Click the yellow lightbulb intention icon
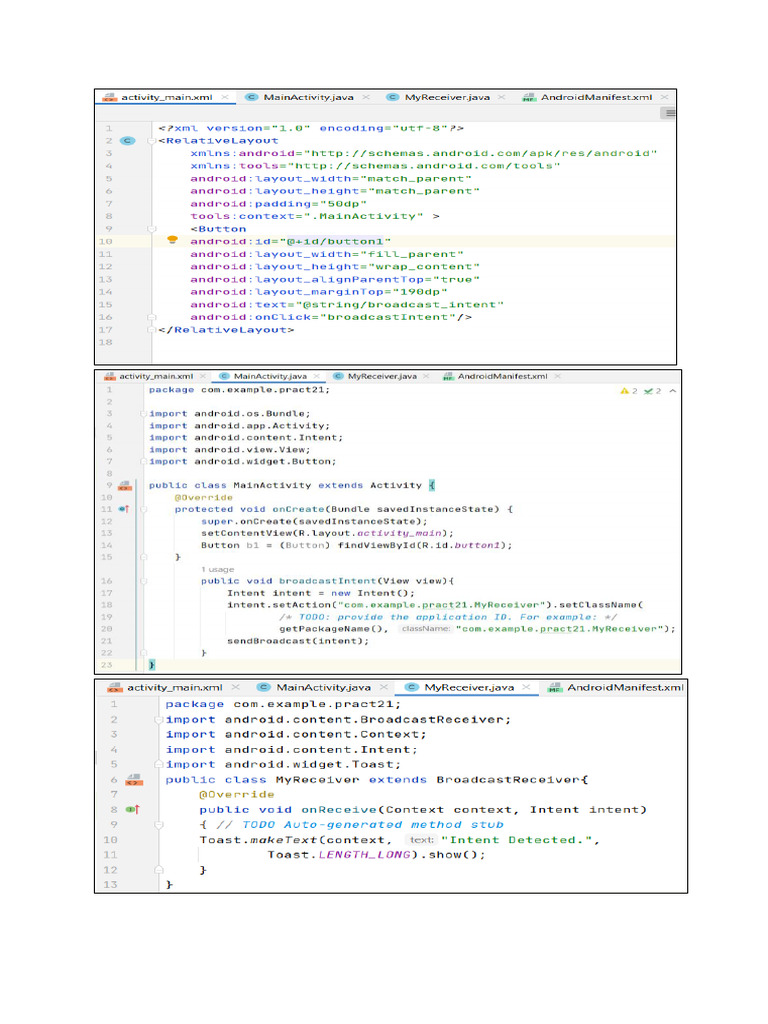 coord(171,240)
